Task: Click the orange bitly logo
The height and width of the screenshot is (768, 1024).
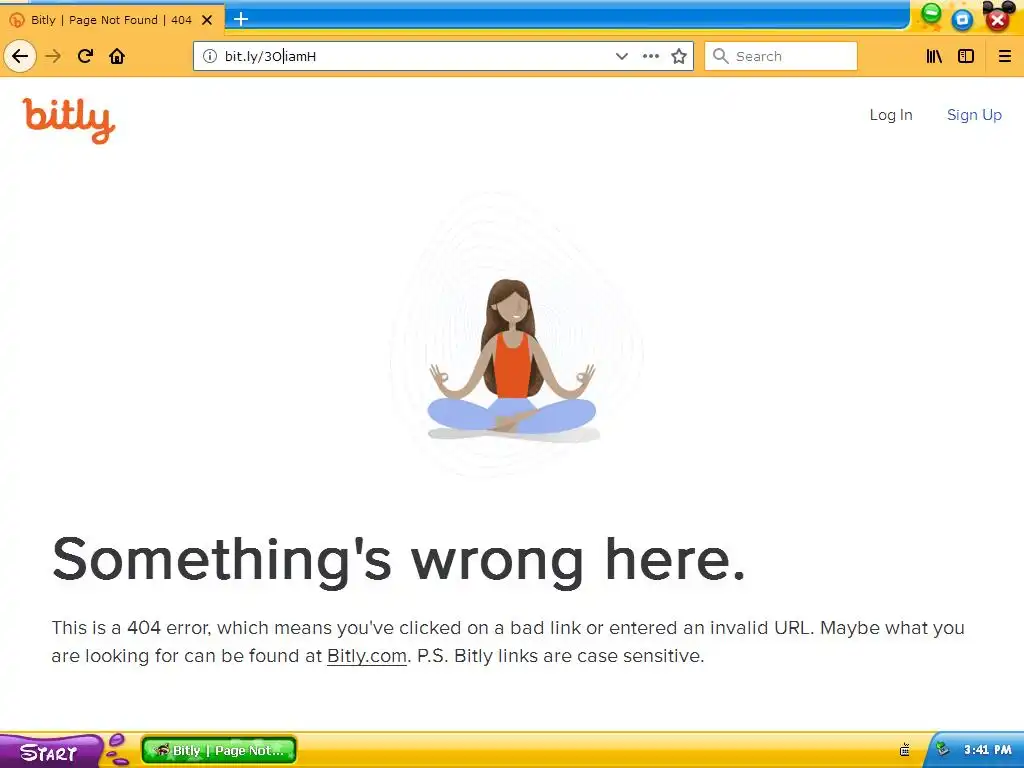Action: click(69, 120)
